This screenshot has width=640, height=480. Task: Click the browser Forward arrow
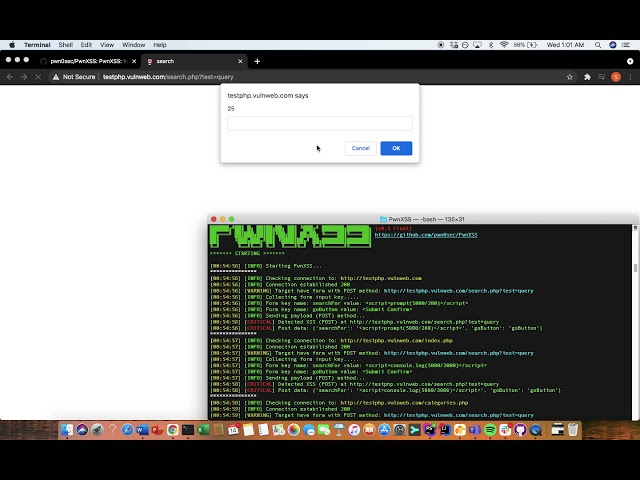(x=24, y=77)
